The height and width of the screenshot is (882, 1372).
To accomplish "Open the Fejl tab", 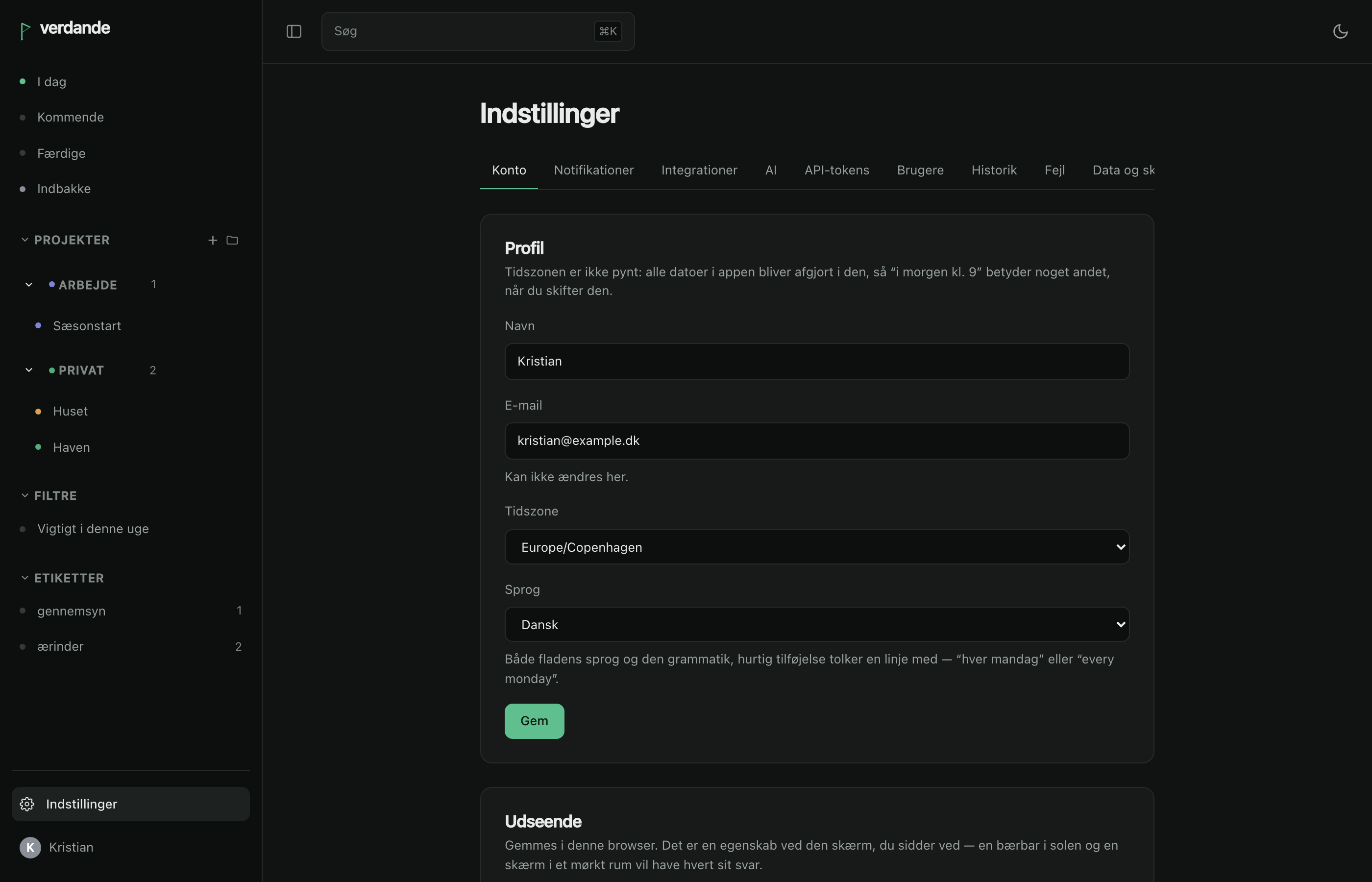I will 1054,170.
